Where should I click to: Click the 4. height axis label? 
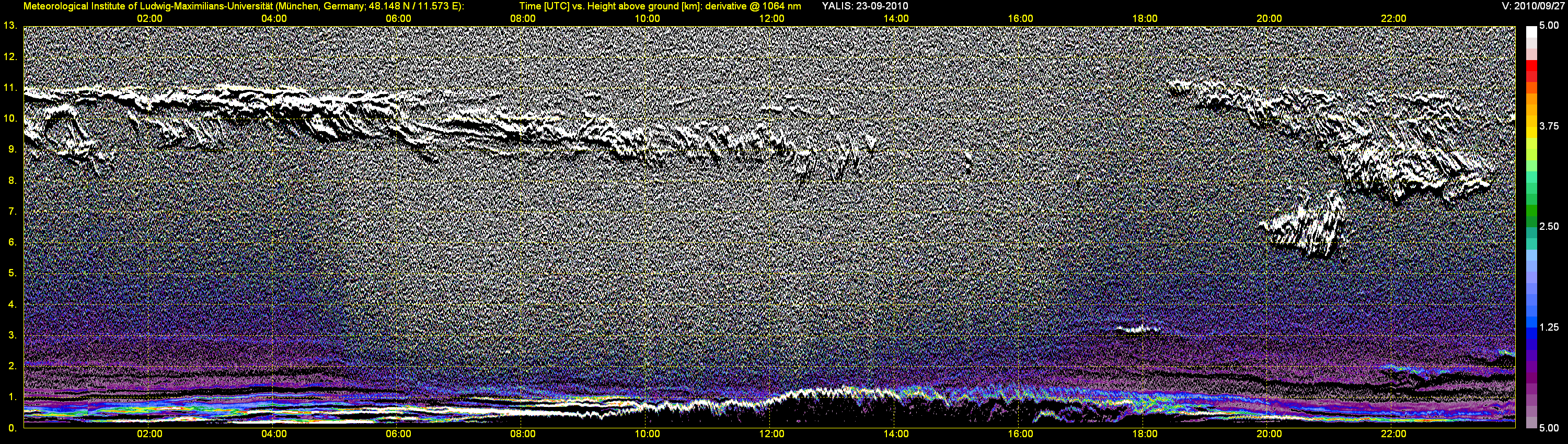[12, 304]
